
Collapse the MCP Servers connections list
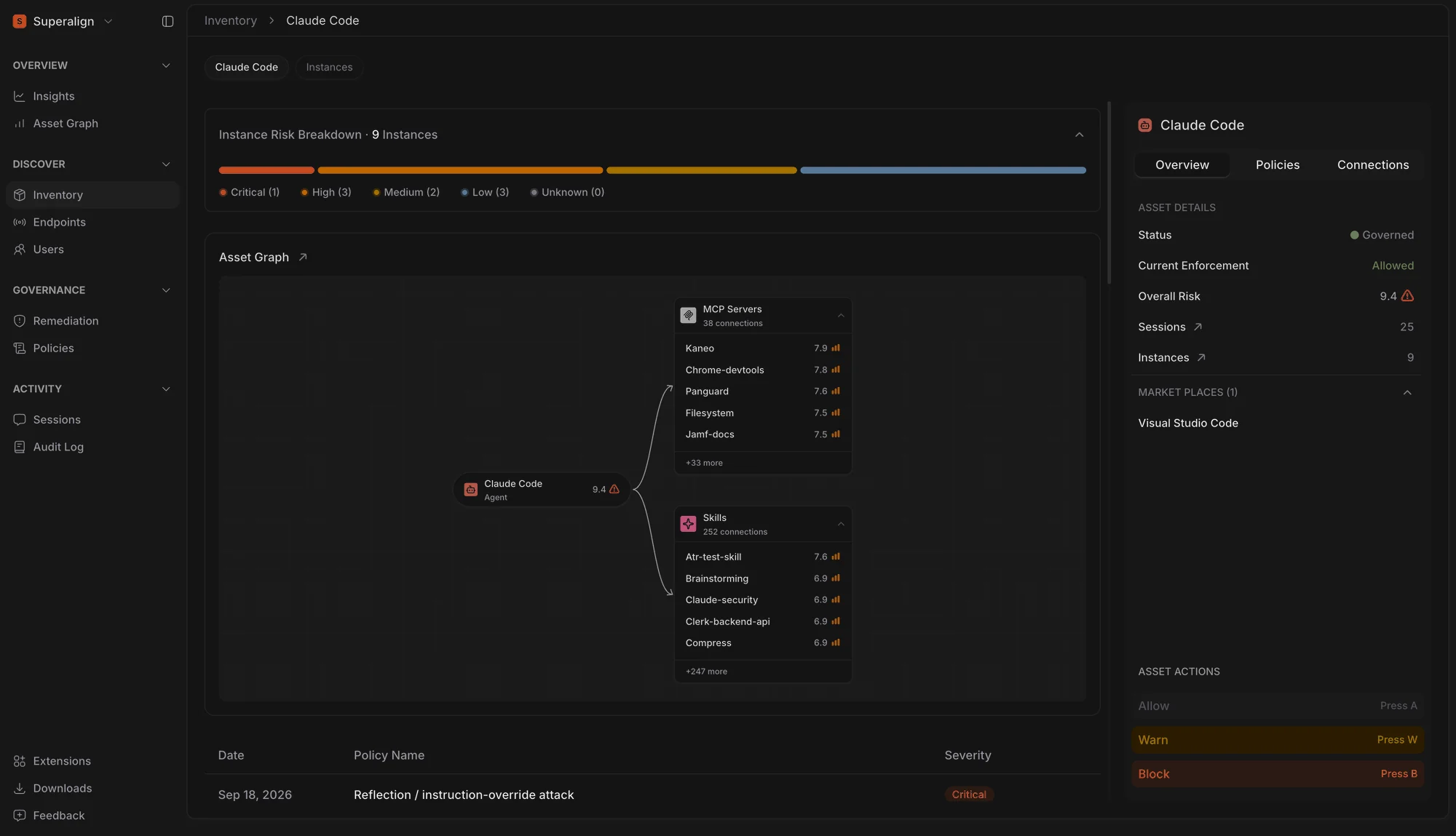[841, 316]
